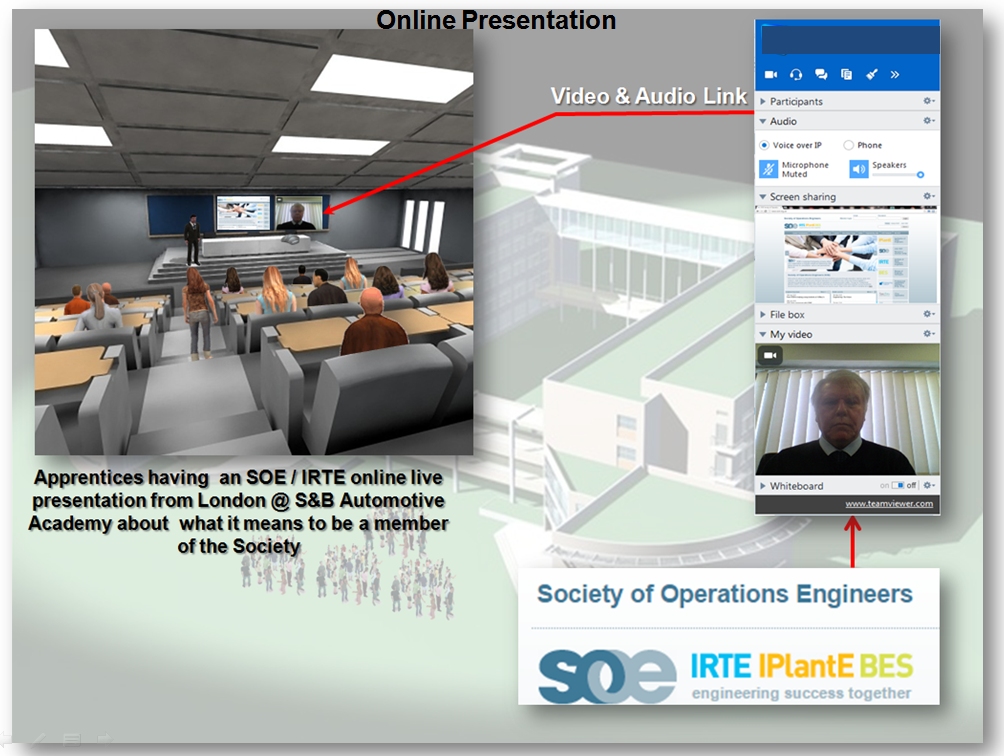This screenshot has height=756, width=1004.
Task: Click the file box documents toolbar icon
Action: coord(846,75)
